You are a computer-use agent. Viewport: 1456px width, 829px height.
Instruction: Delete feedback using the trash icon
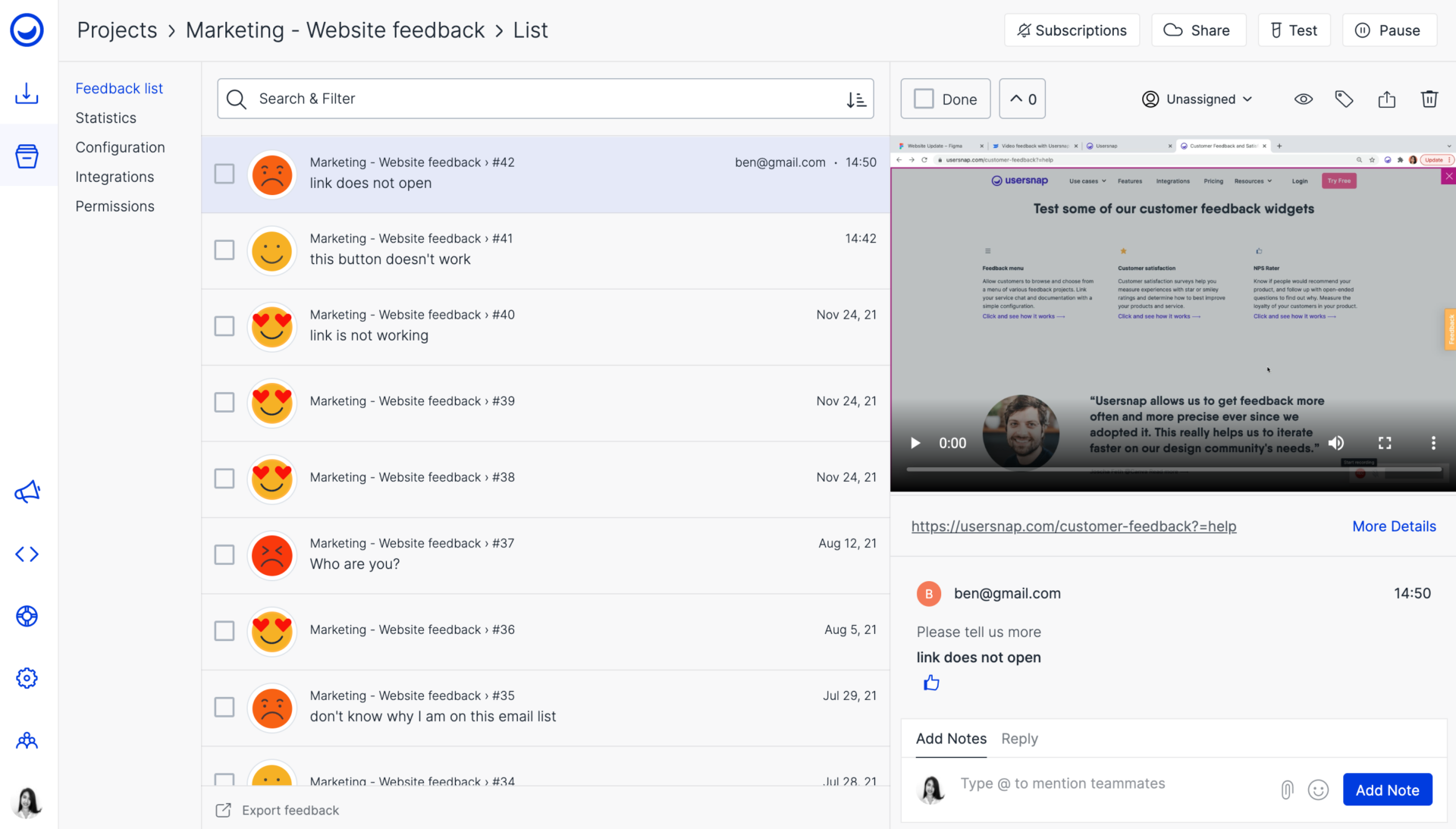tap(1429, 99)
